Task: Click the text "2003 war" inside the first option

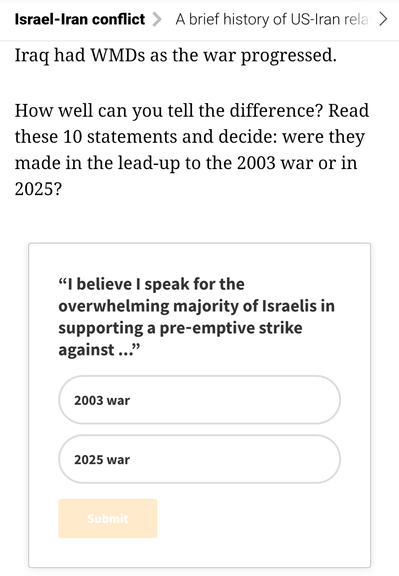Action: click(x=102, y=400)
